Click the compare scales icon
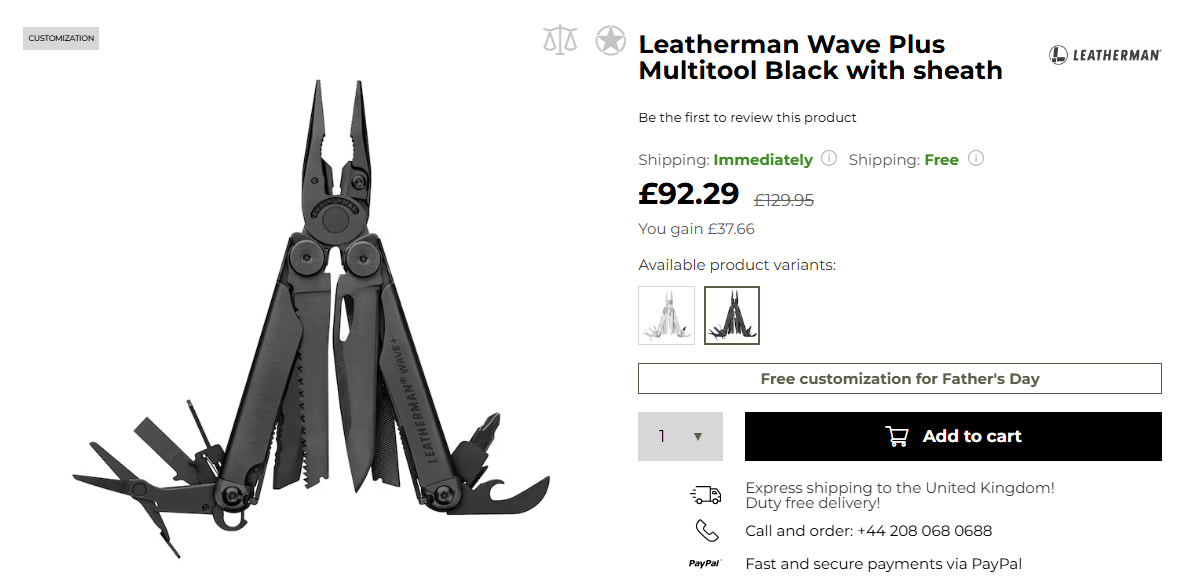The width and height of the screenshot is (1200, 580). pos(560,40)
